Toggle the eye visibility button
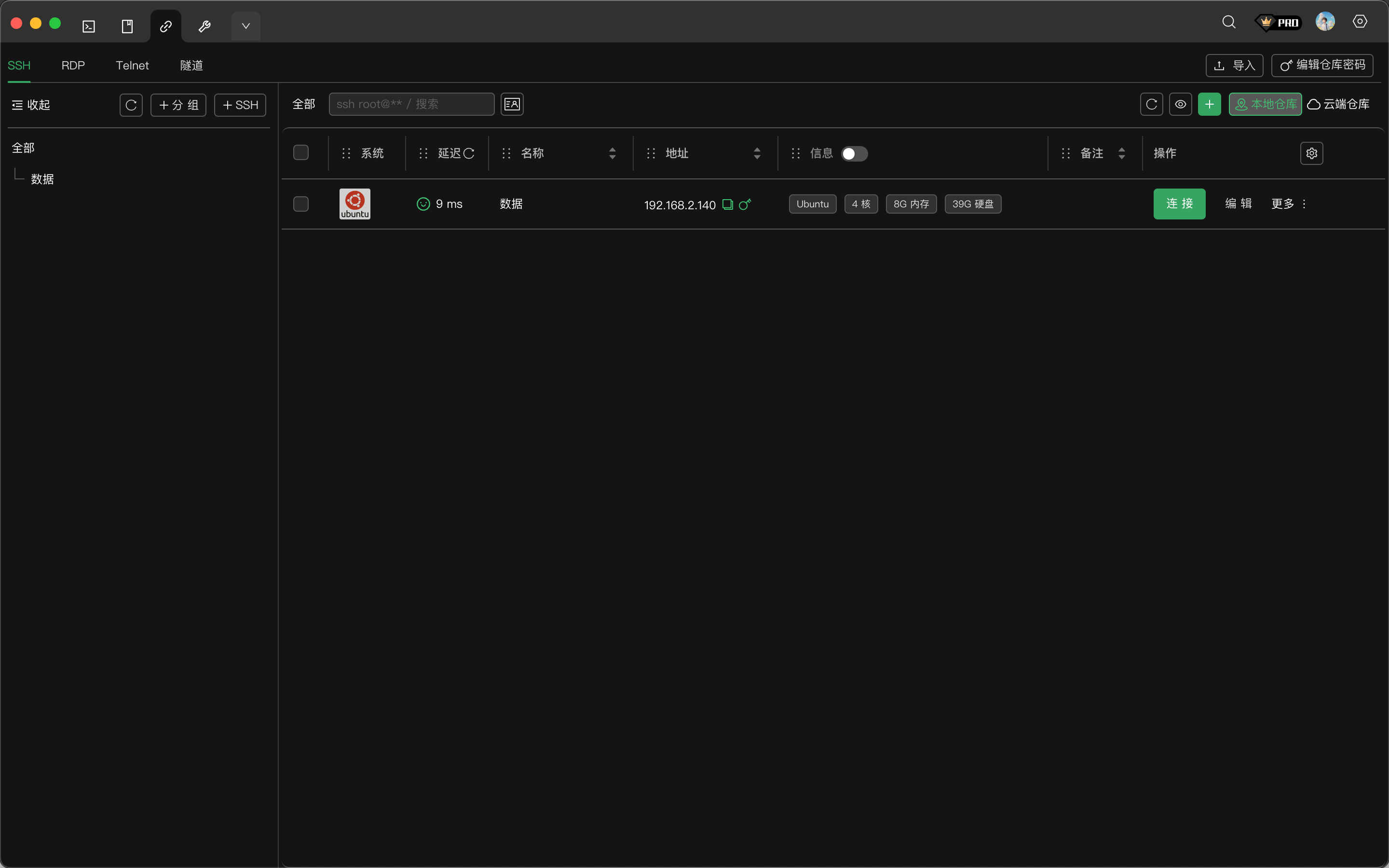The width and height of the screenshot is (1389, 868). (x=1180, y=105)
